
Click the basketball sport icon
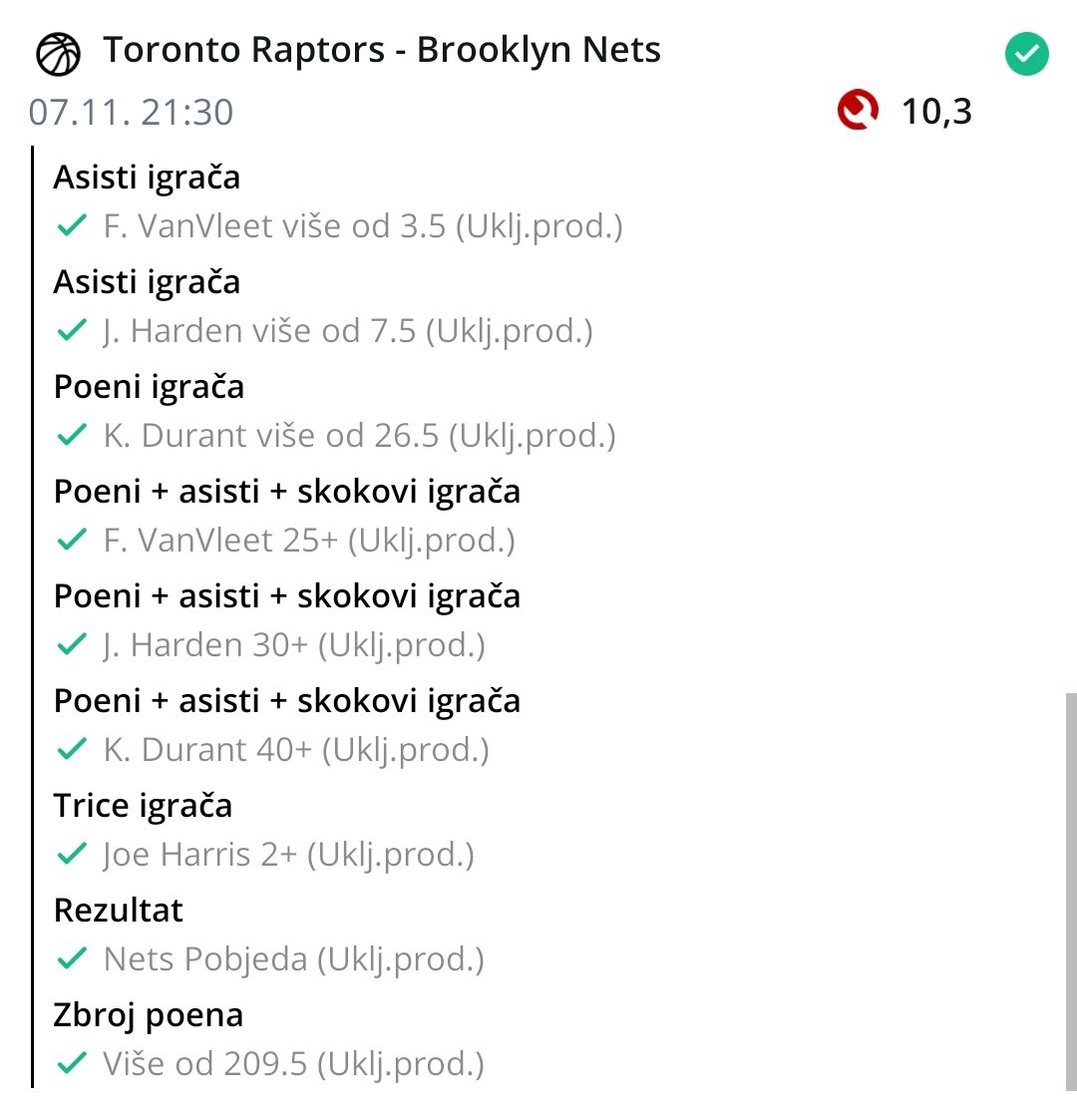58,54
